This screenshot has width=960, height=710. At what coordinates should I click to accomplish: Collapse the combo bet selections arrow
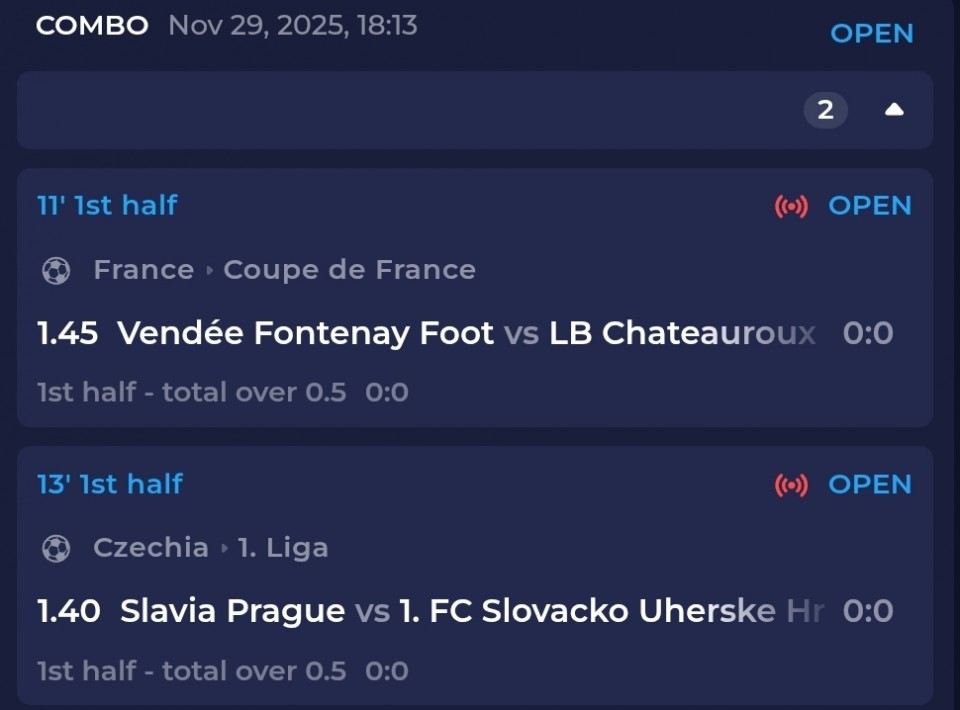(894, 110)
